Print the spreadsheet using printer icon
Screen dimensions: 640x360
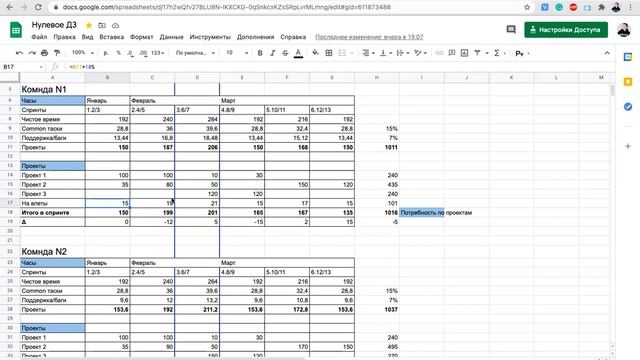[44, 53]
